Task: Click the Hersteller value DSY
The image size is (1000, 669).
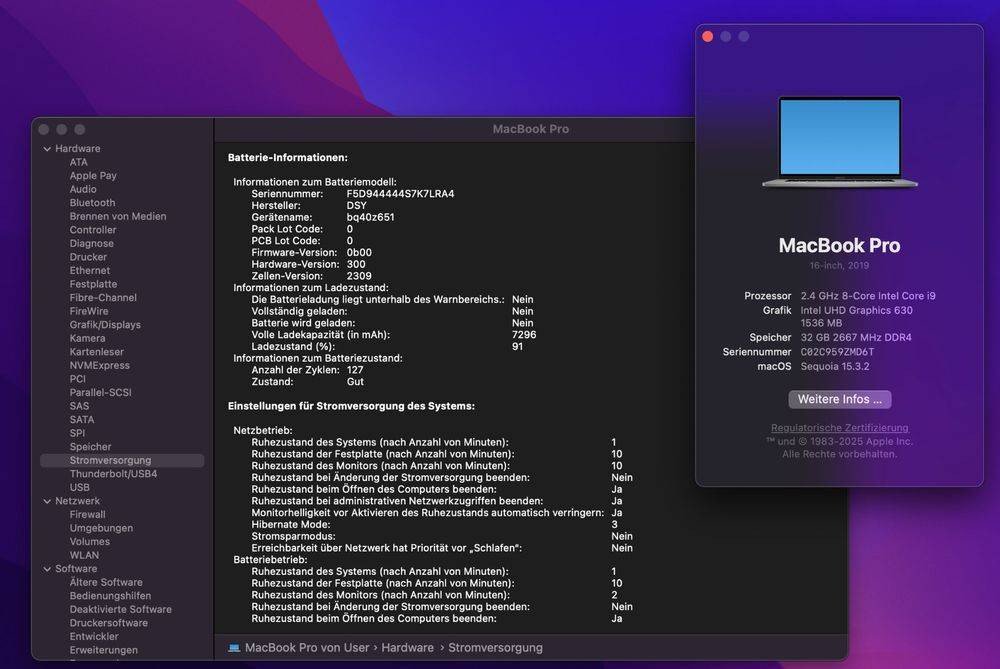Action: click(357, 206)
